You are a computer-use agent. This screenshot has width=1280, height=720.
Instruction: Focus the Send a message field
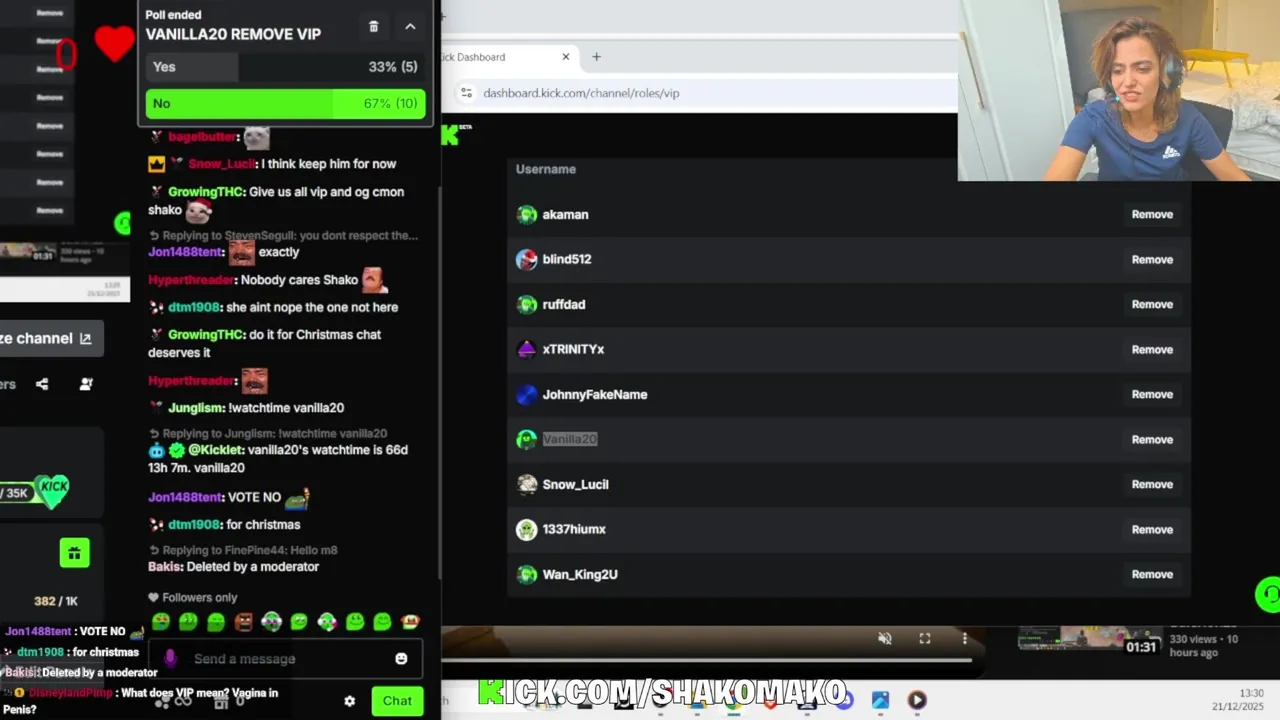[x=285, y=659]
